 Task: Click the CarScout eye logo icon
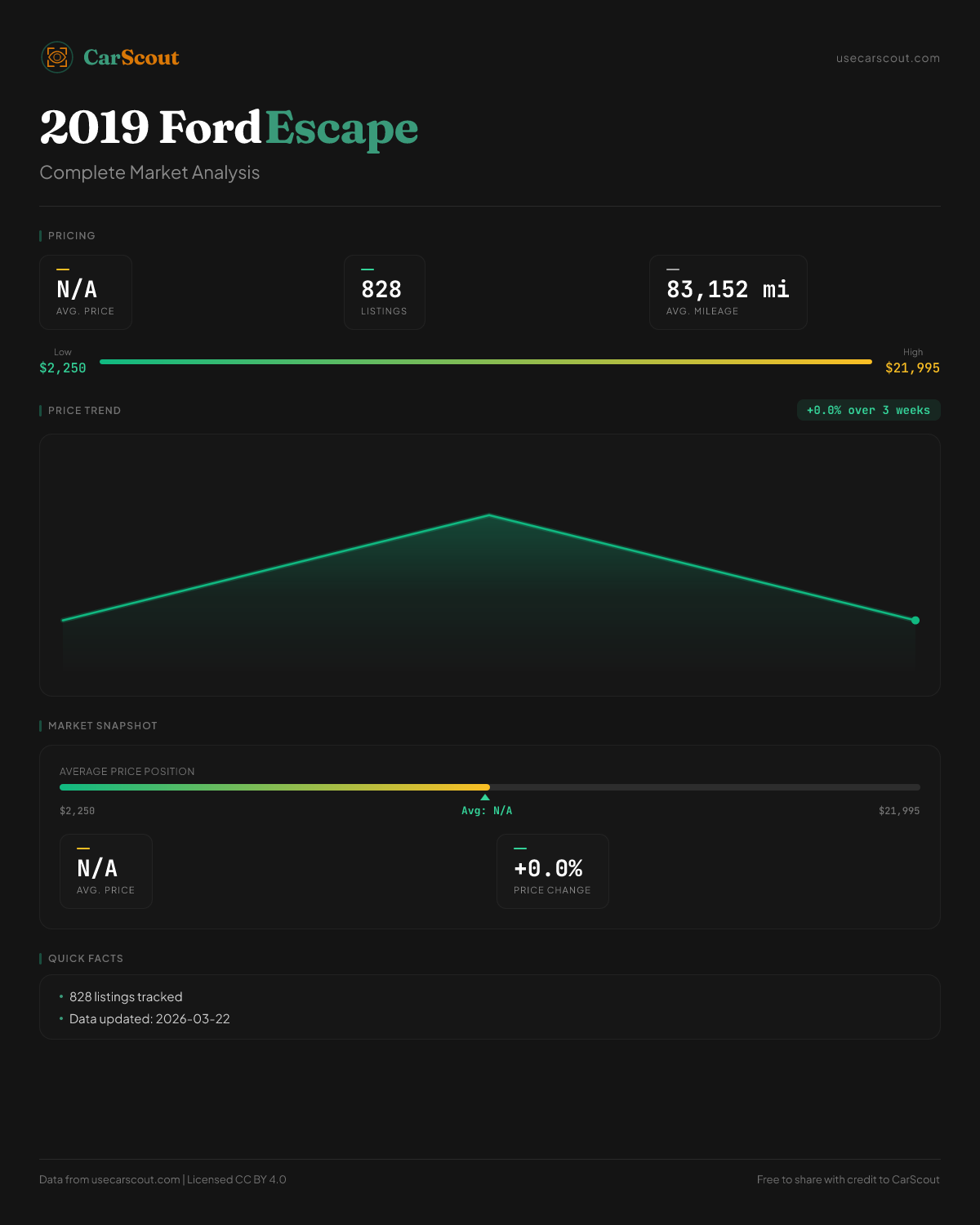[x=57, y=57]
